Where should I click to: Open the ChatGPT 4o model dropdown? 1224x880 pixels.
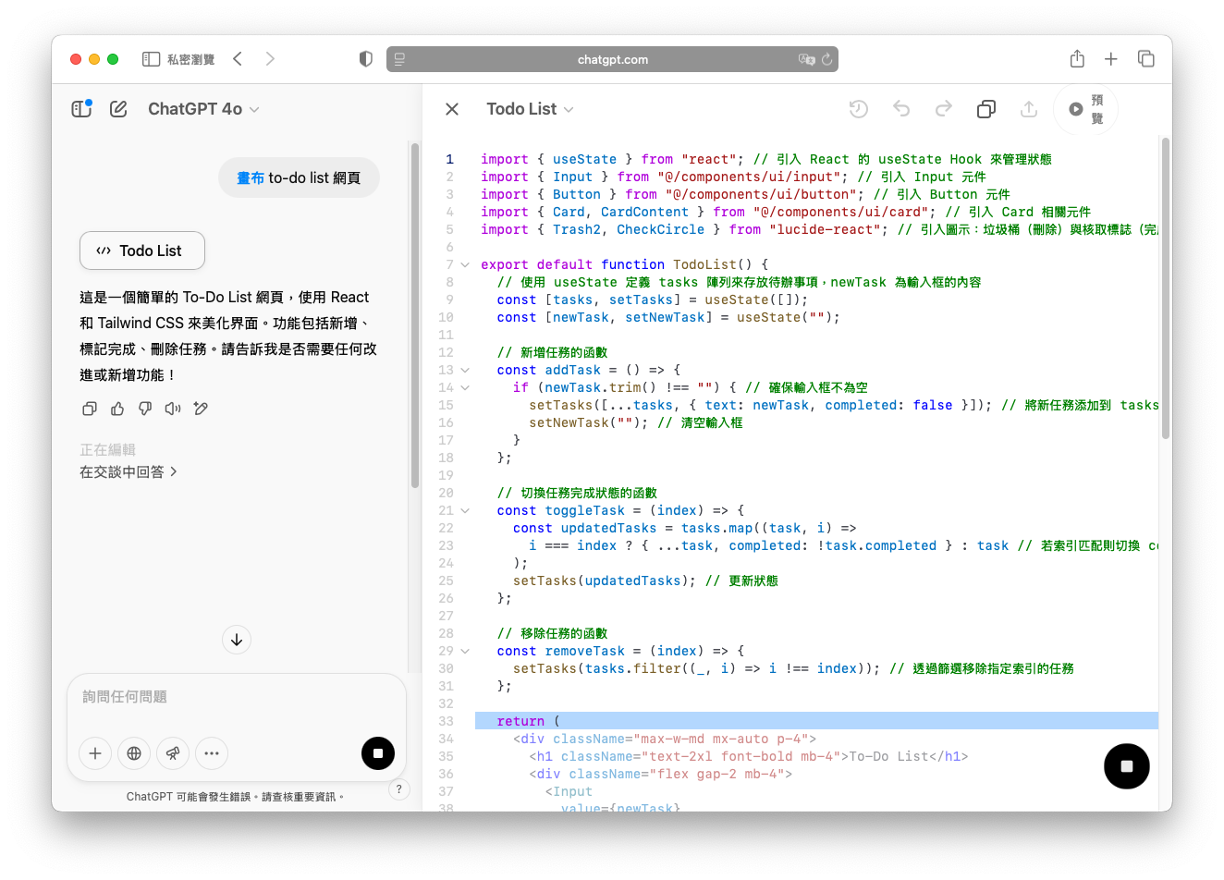pyautogui.click(x=203, y=109)
